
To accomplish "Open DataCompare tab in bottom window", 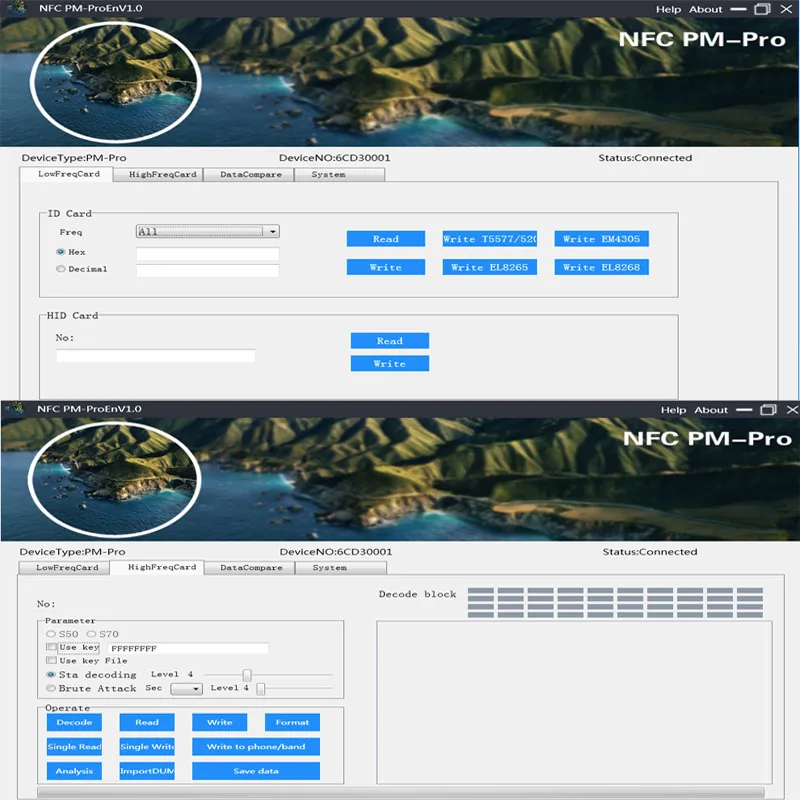I will click(249, 567).
